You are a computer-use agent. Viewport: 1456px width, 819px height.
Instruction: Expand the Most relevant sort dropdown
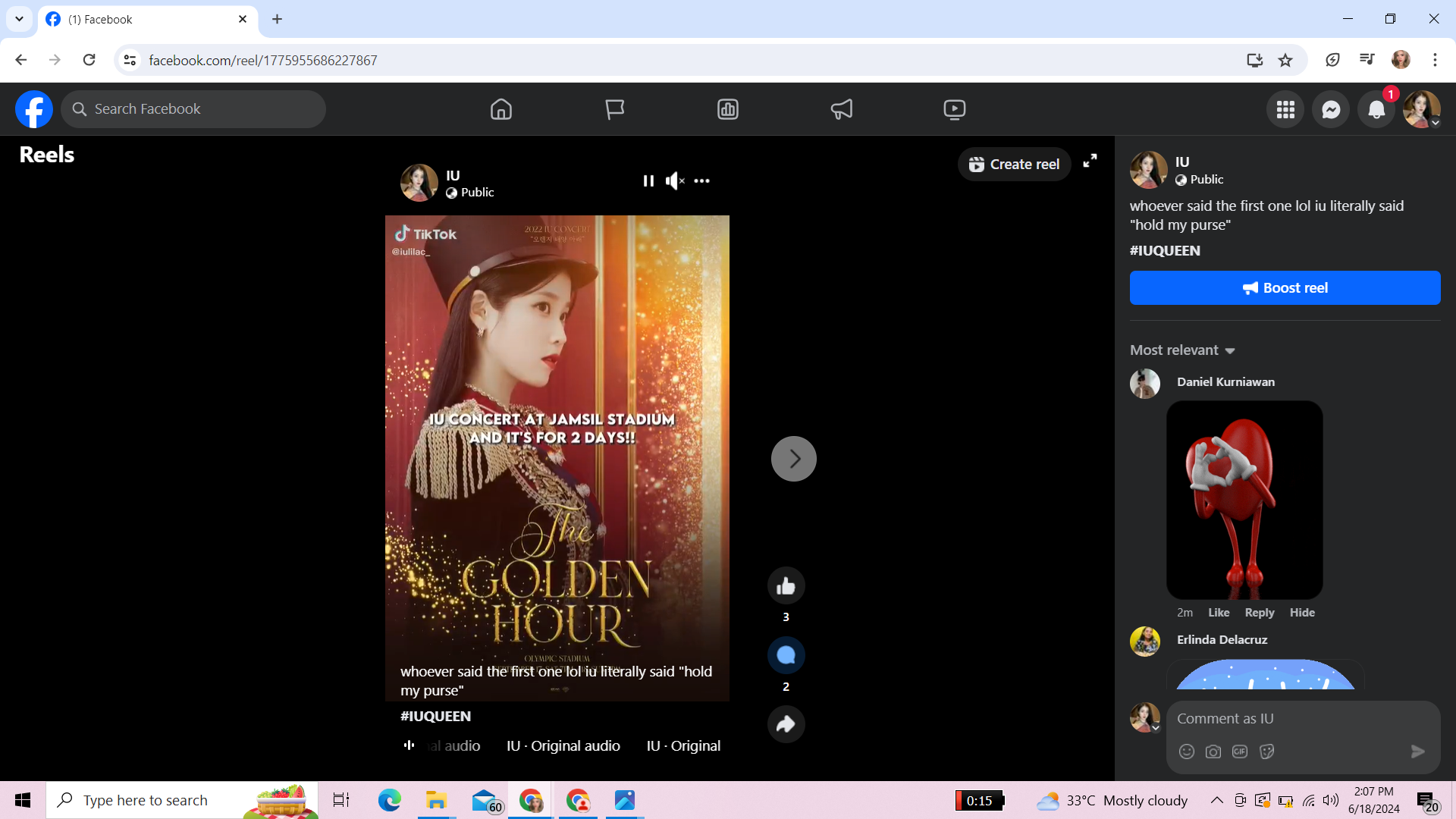pos(1182,350)
